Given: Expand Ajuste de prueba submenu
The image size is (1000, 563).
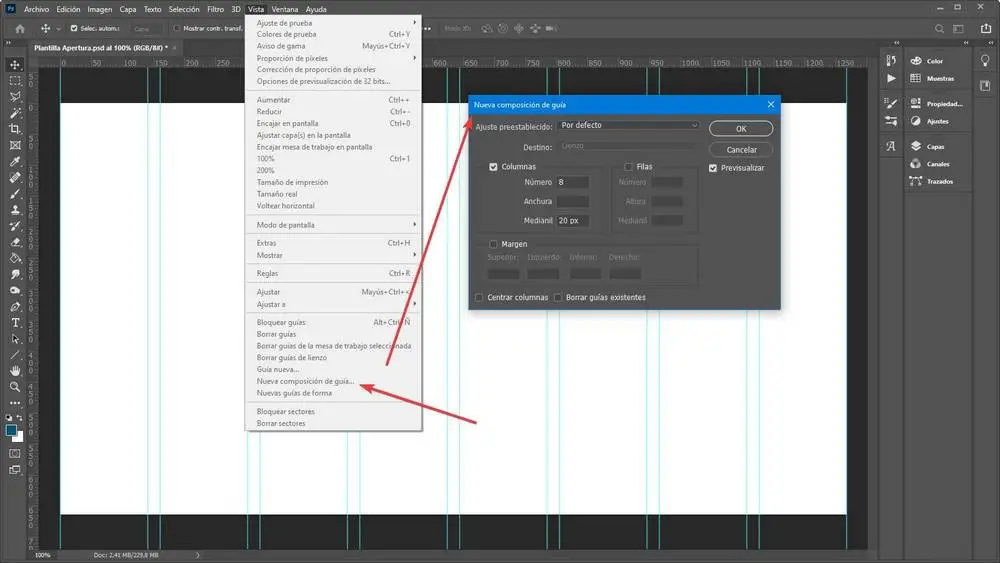Looking at the screenshot, I should pos(333,23).
